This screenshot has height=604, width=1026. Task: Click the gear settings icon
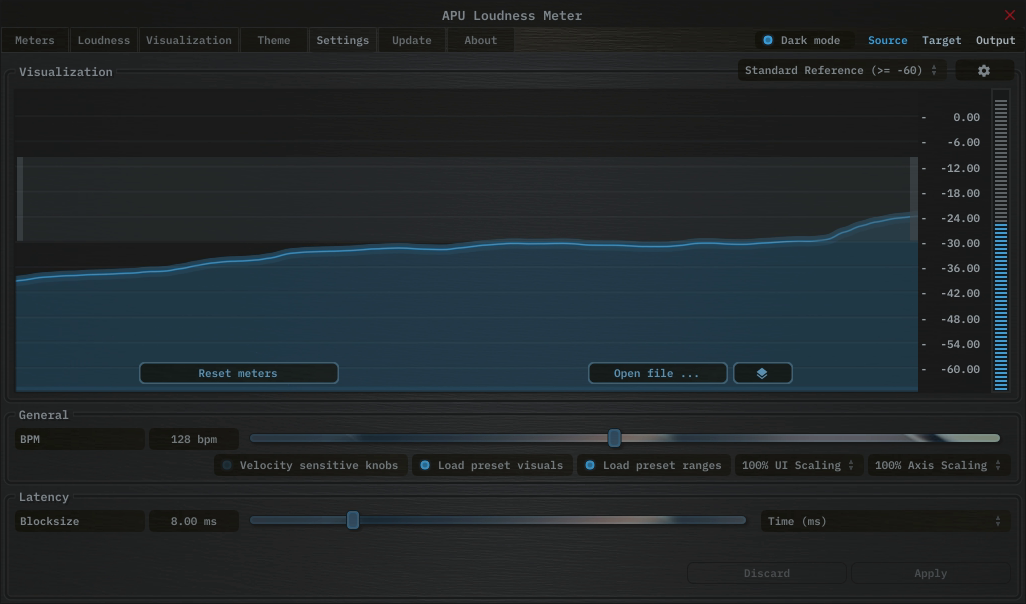coord(983,71)
